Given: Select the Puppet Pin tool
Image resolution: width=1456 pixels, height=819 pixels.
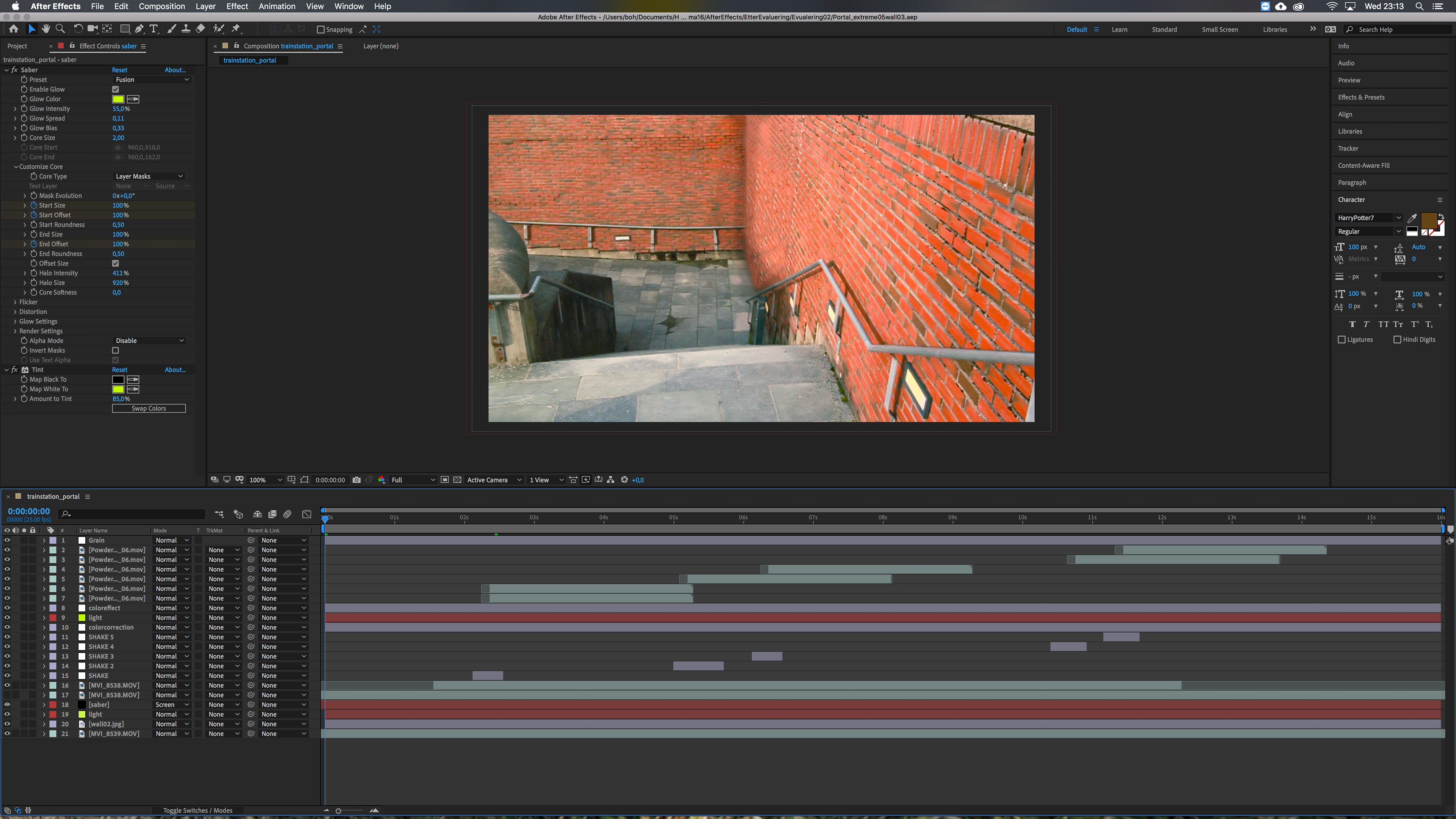Looking at the screenshot, I should click(236, 29).
